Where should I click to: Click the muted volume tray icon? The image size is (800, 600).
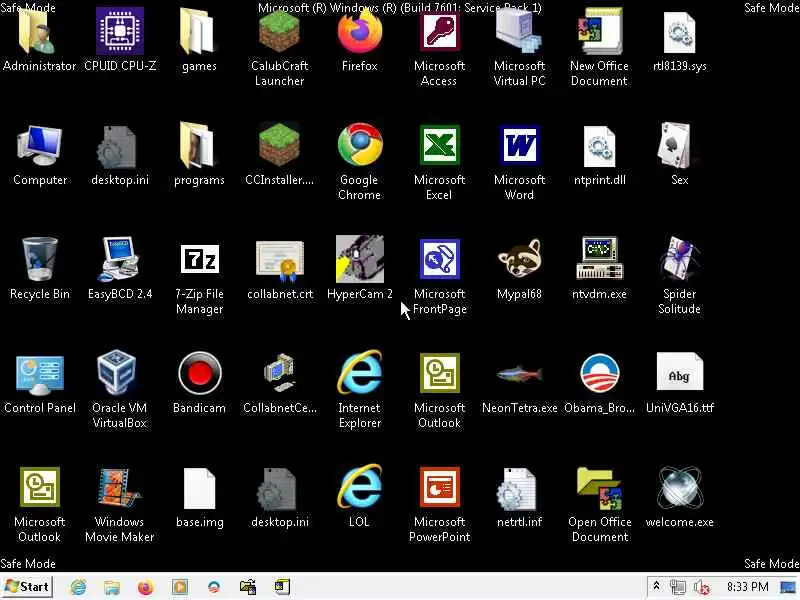coord(702,587)
